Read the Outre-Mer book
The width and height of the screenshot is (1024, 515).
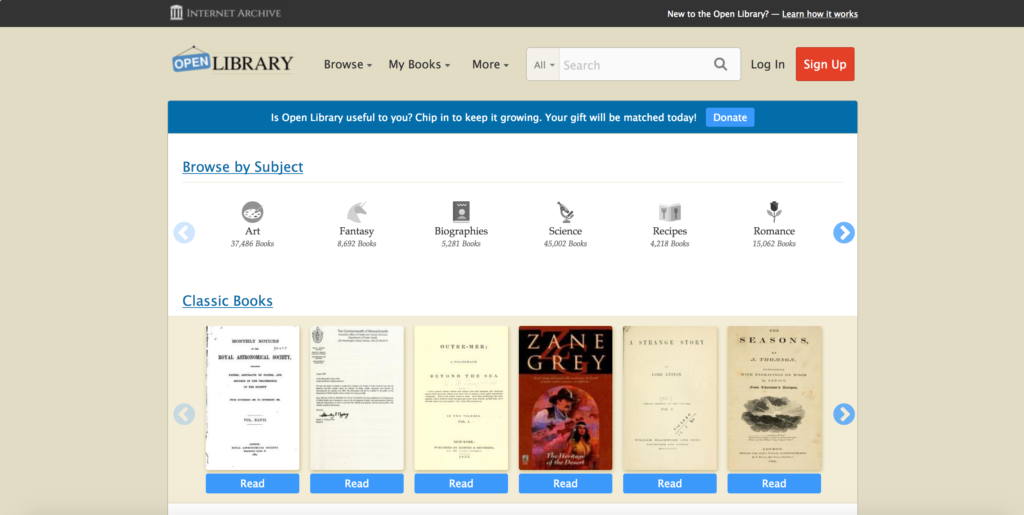click(461, 484)
